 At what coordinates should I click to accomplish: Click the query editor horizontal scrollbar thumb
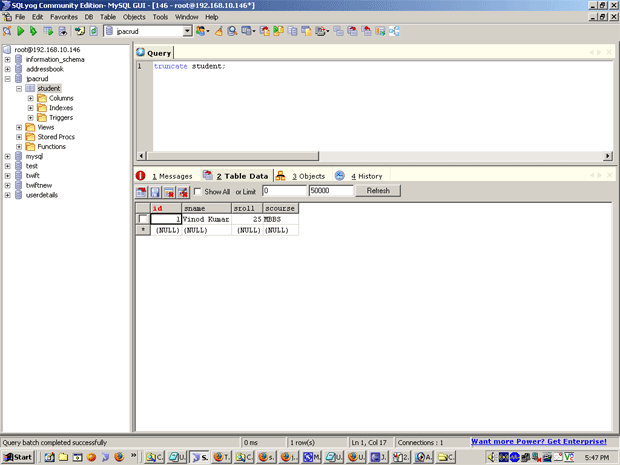[232, 156]
